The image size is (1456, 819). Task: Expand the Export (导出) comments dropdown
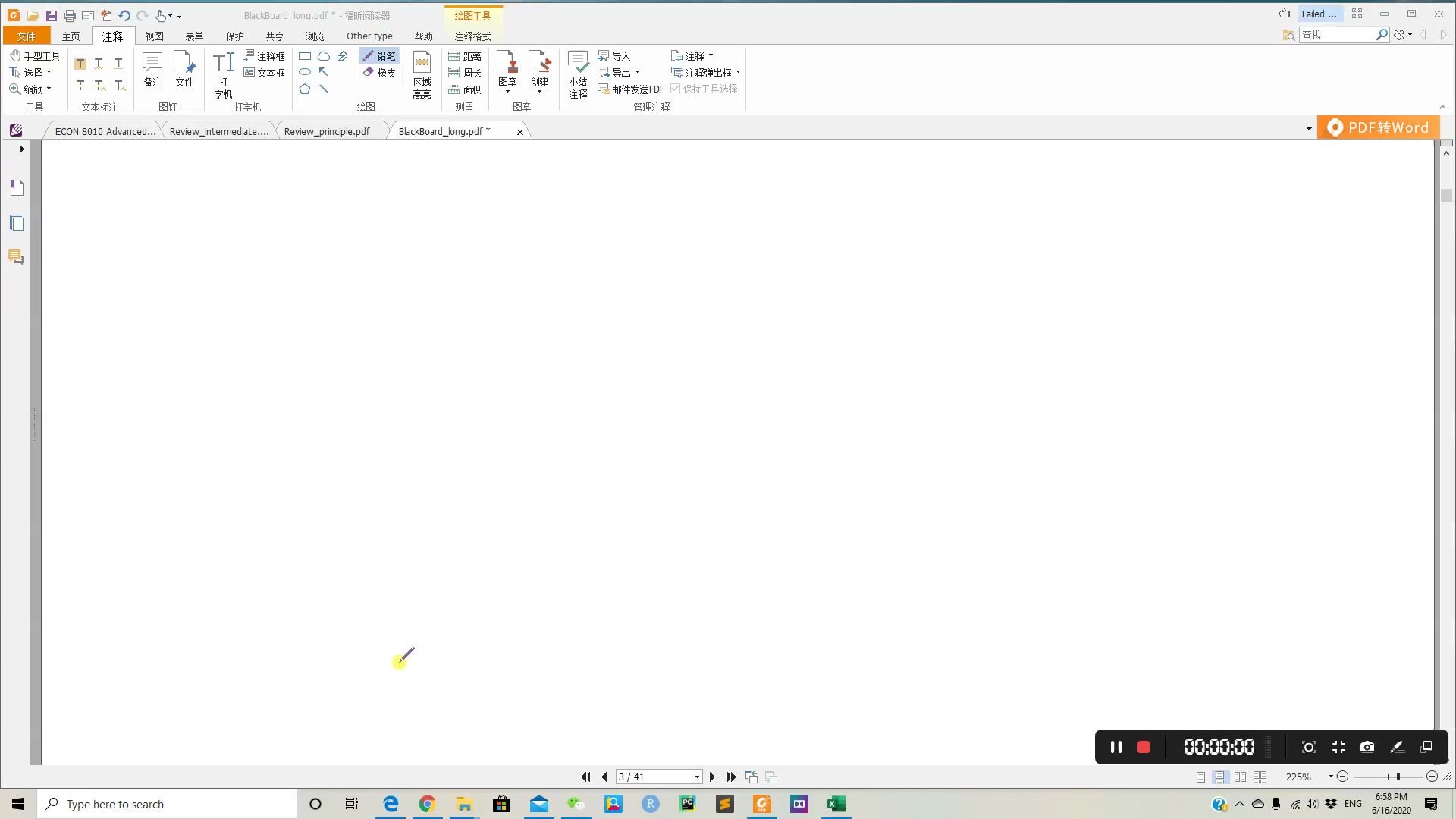point(637,73)
